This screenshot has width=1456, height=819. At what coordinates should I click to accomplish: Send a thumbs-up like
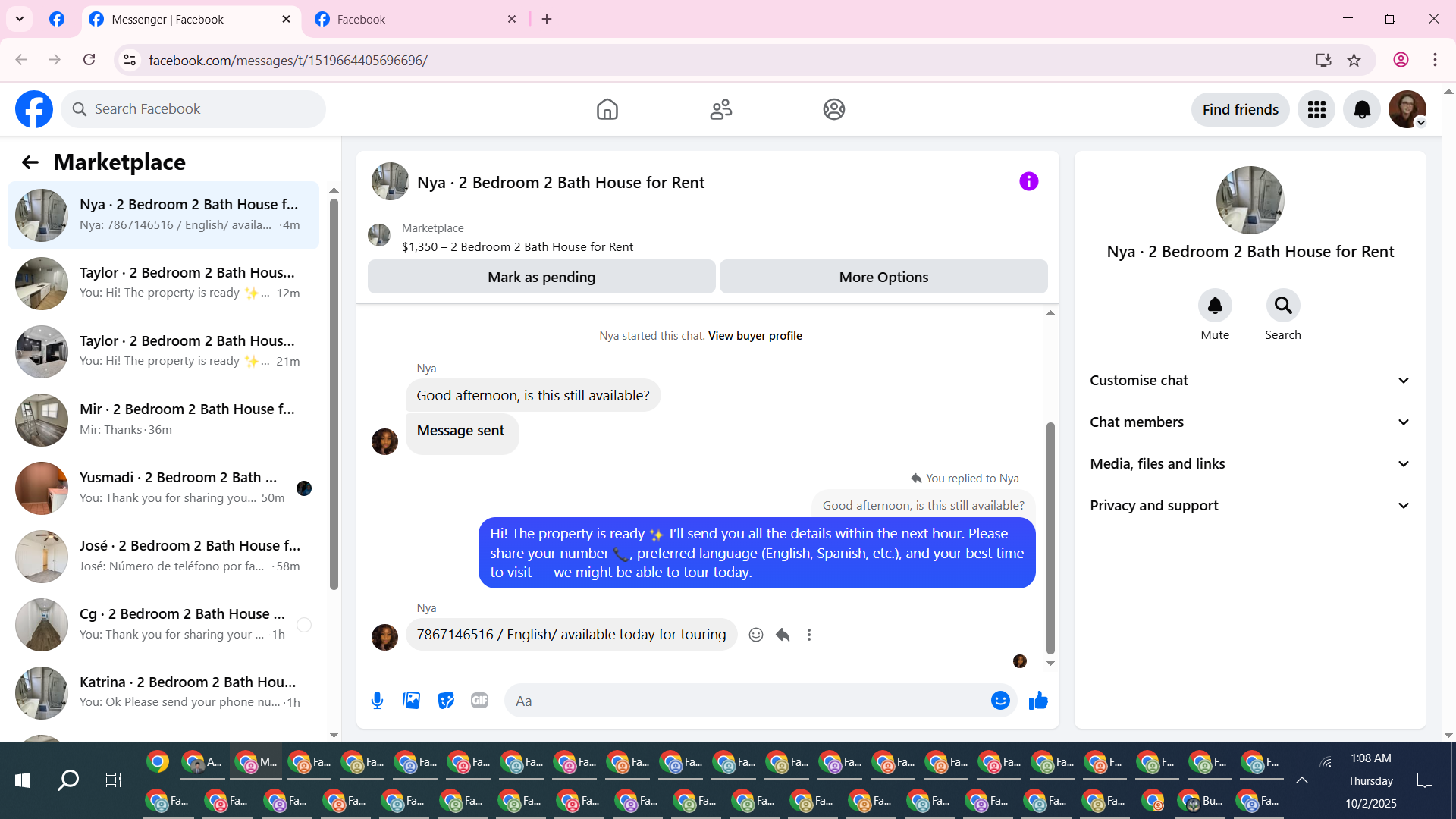pos(1038,701)
